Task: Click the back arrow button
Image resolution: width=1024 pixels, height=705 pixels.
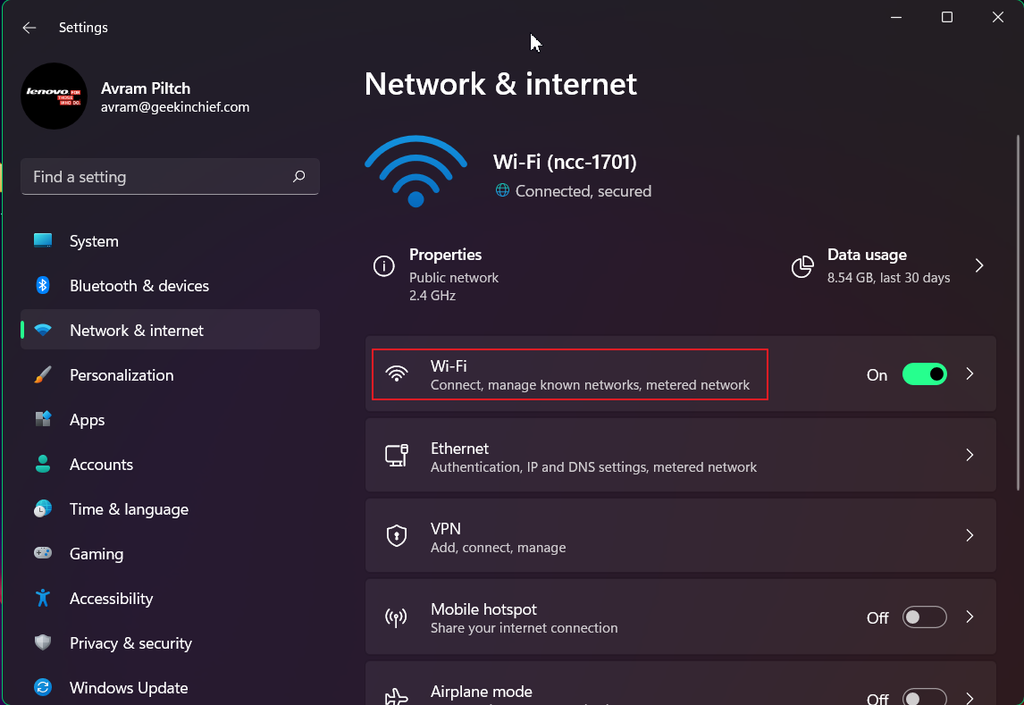Action: pyautogui.click(x=28, y=28)
